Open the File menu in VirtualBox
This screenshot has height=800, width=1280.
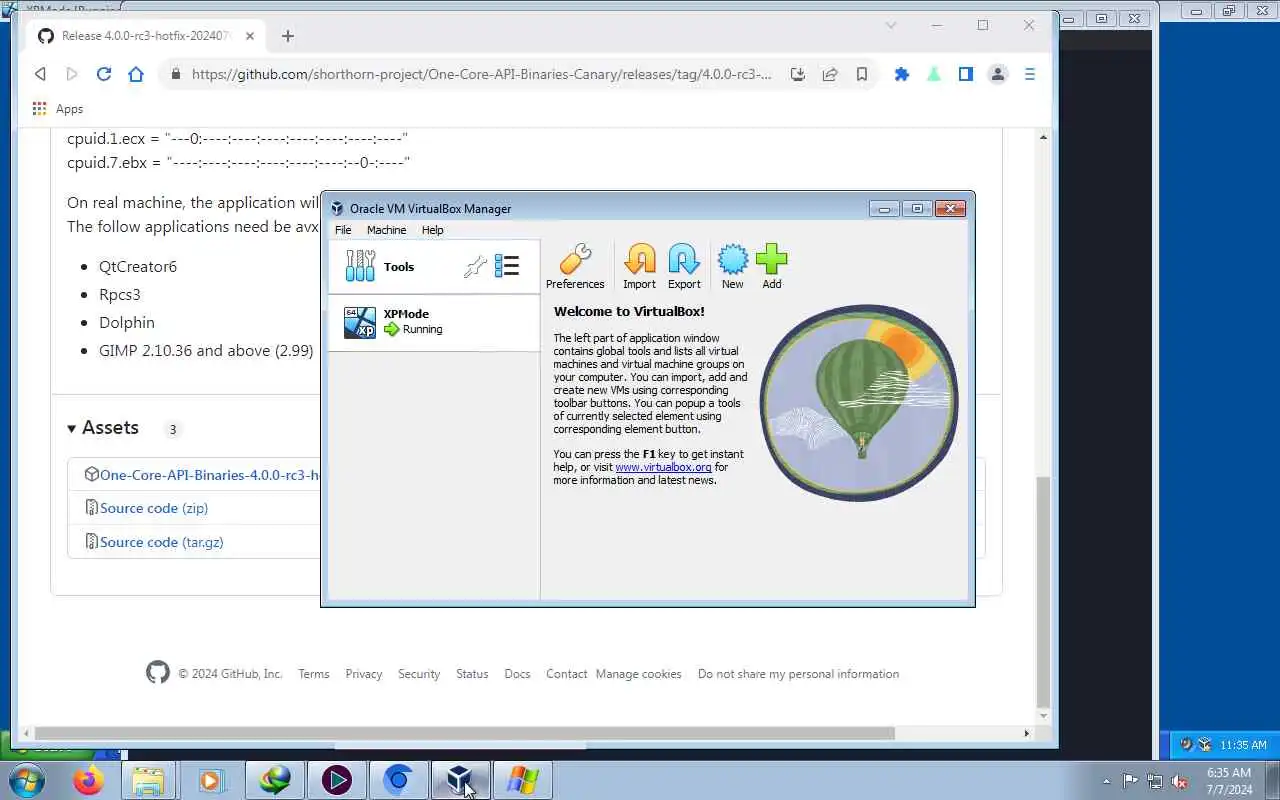pyautogui.click(x=343, y=230)
